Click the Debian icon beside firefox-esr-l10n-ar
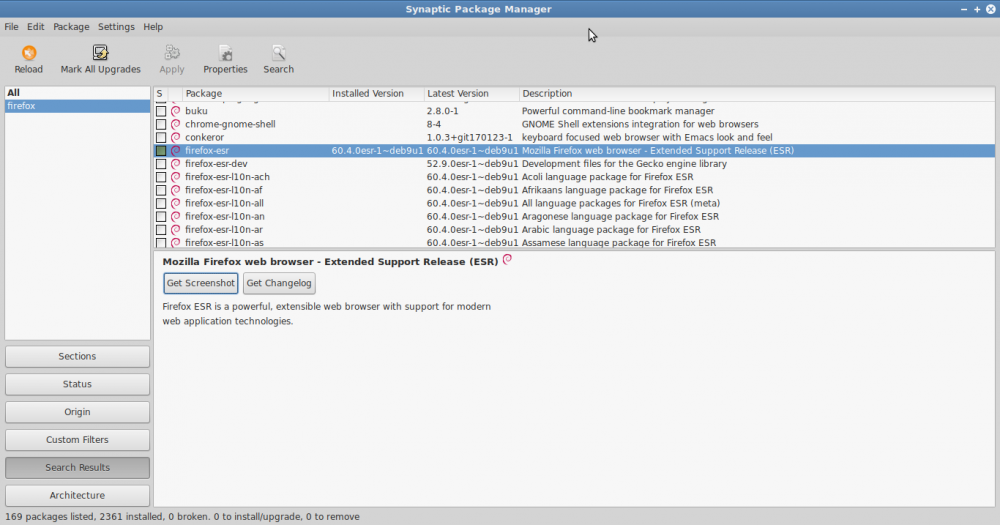This screenshot has height=525, width=1000. click(x=175, y=230)
